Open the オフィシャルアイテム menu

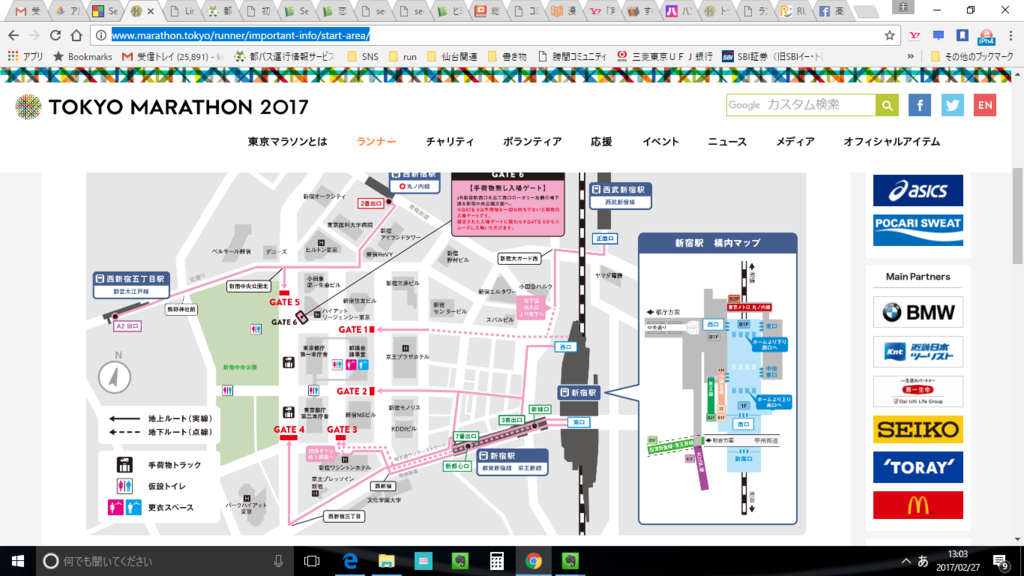tap(891, 142)
